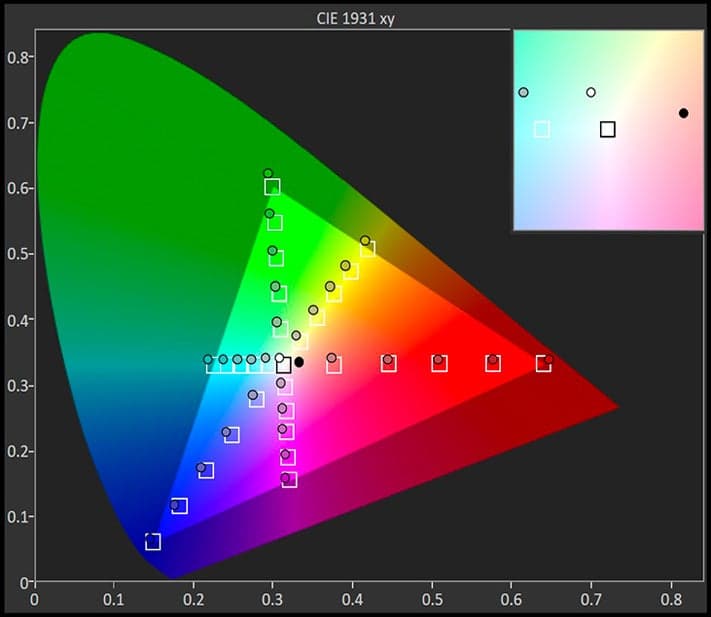Click the red target square near x 0.58

pyautogui.click(x=493, y=364)
